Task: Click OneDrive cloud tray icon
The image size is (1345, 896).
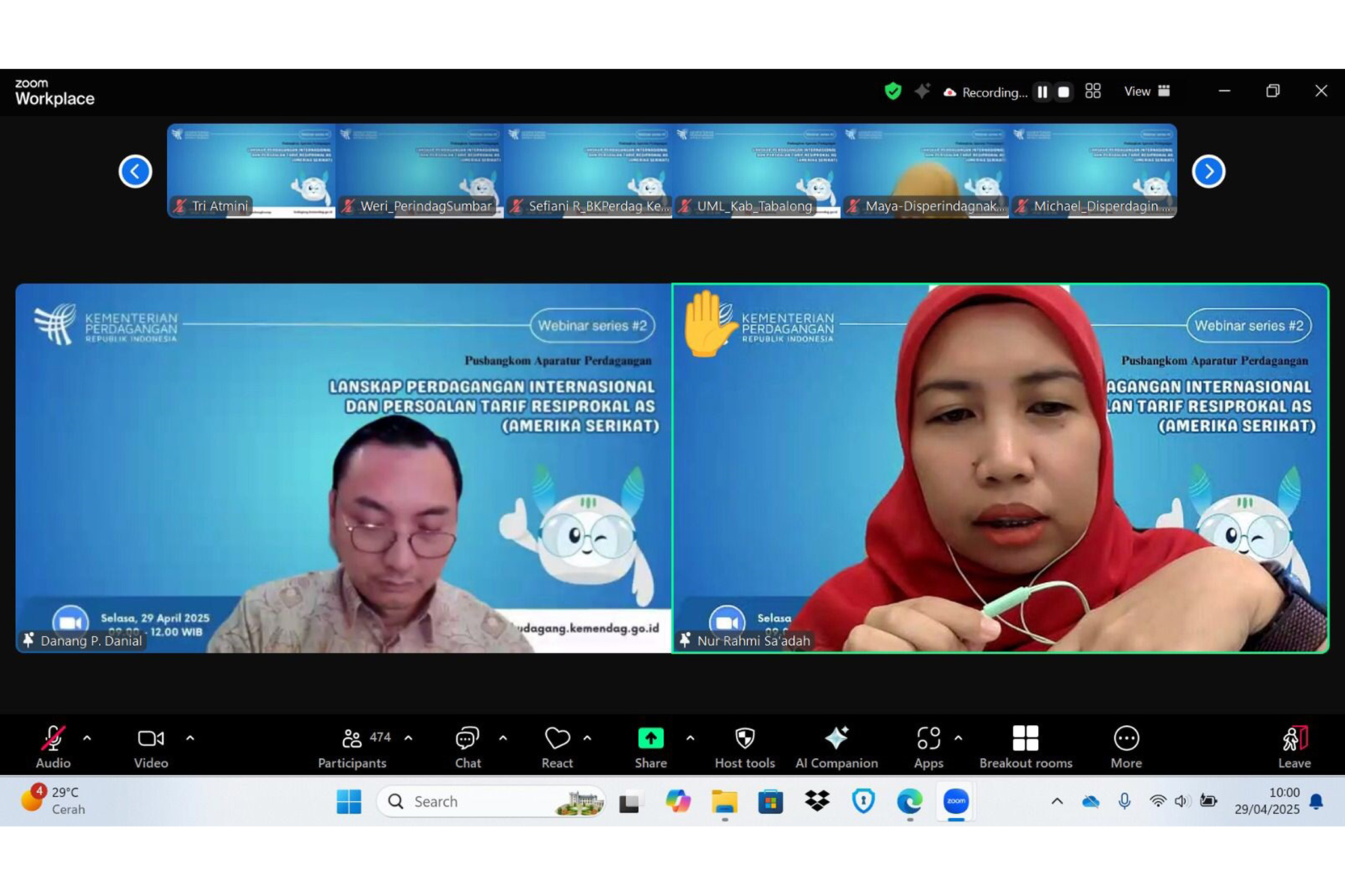Action: coord(1091,801)
